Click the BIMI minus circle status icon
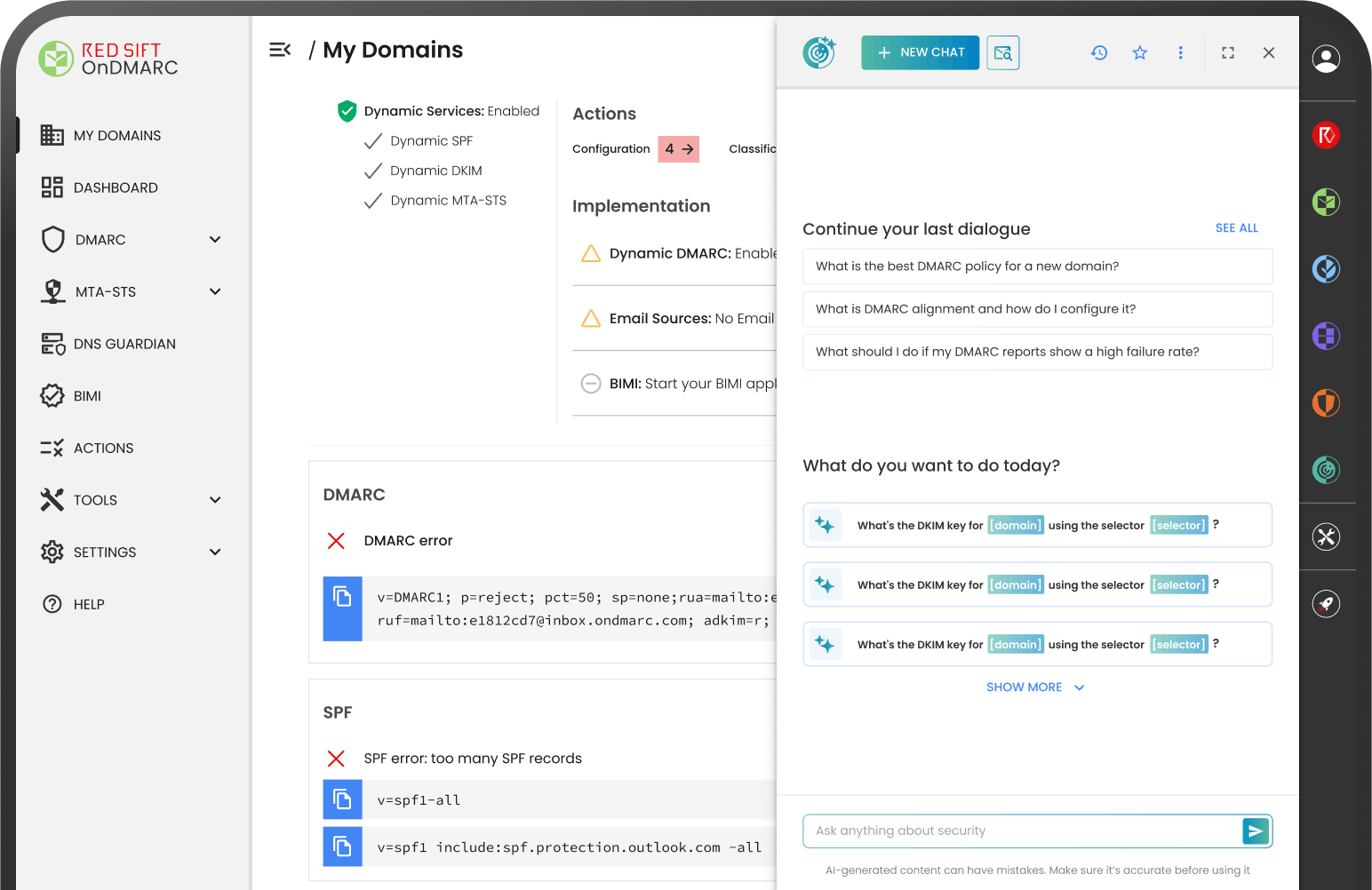The width and height of the screenshot is (1372, 890). 591,384
